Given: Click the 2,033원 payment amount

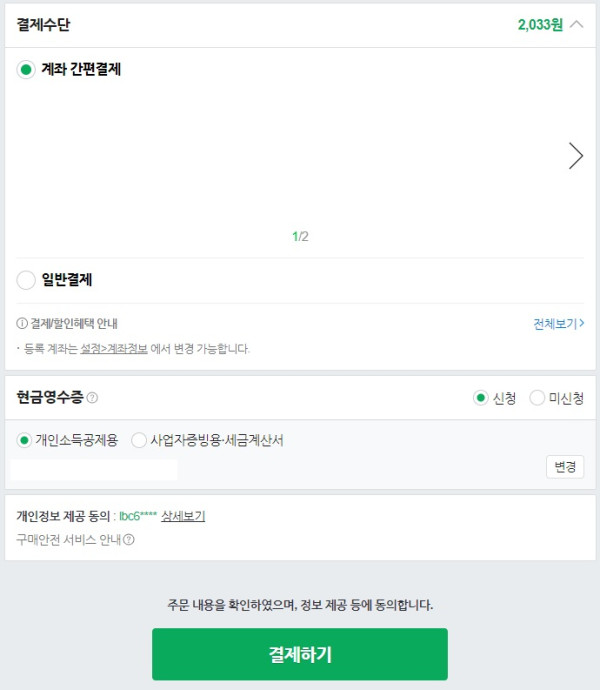Looking at the screenshot, I should click(540, 25).
